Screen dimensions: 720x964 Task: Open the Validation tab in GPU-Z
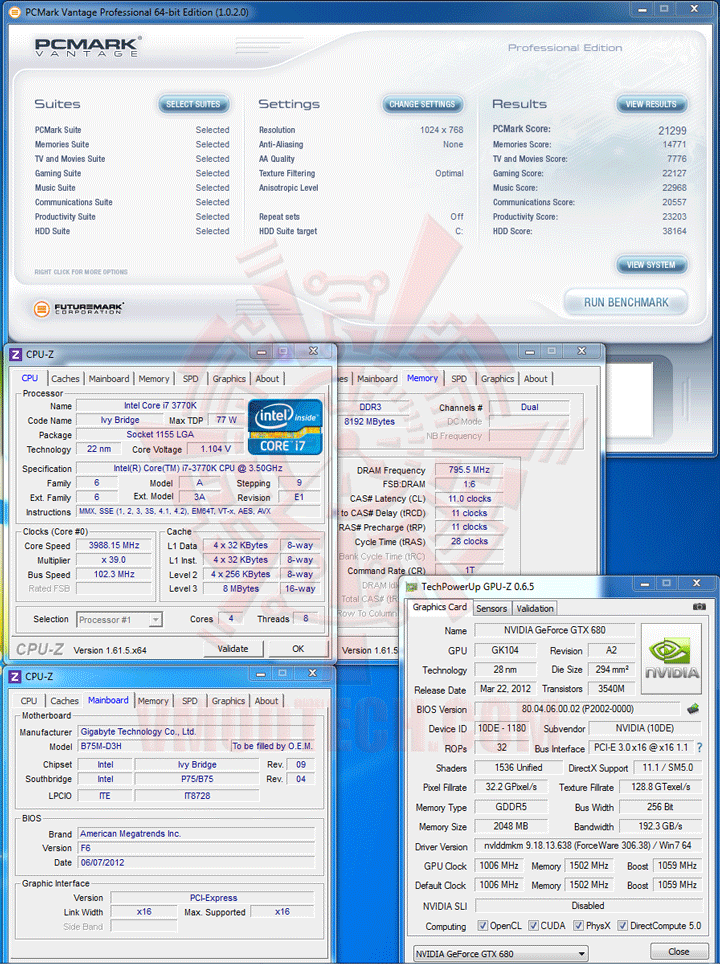tap(535, 608)
